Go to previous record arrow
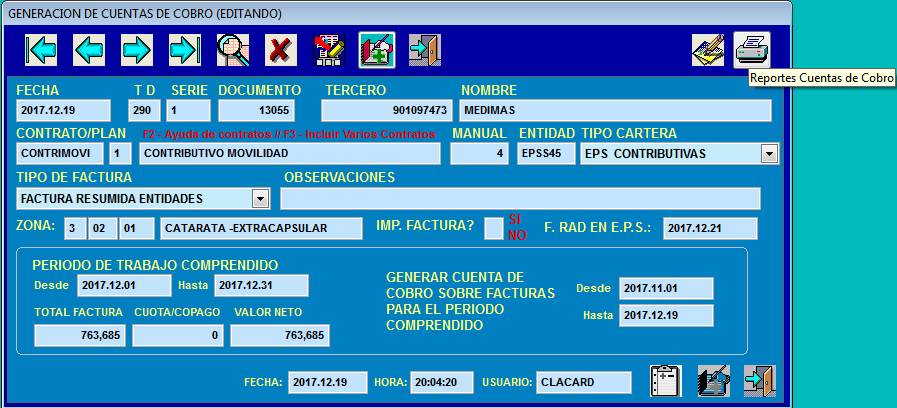The width and height of the screenshot is (897, 408). 89,50
